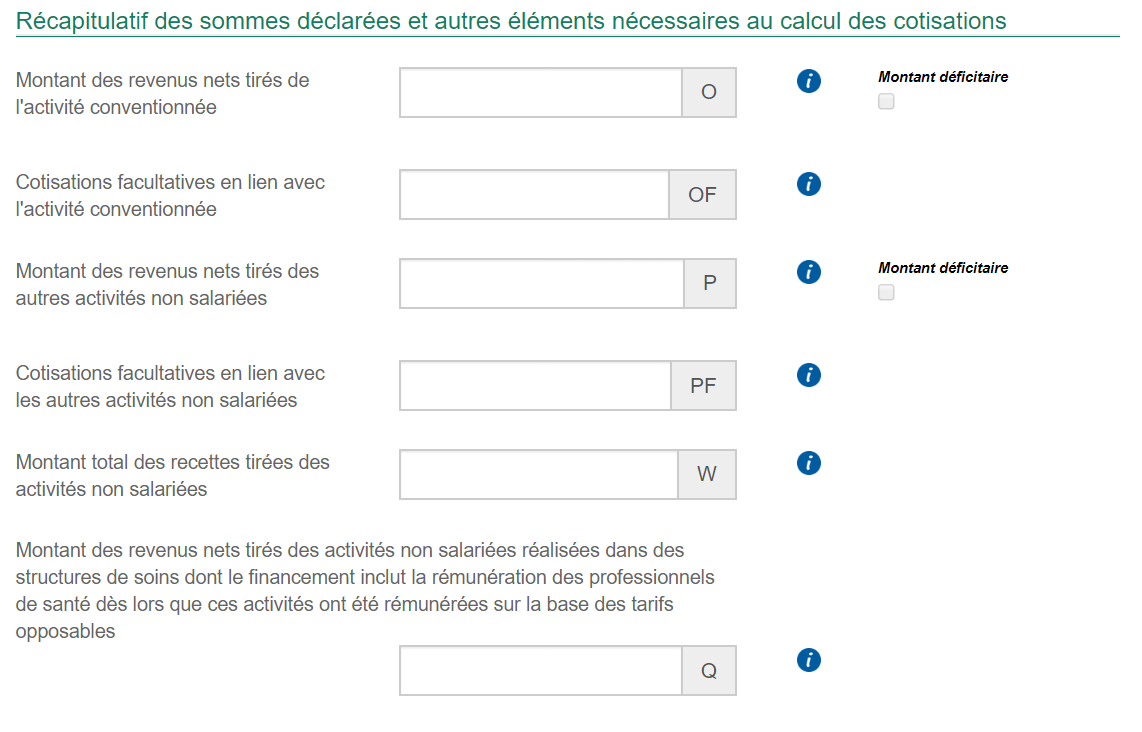Check Montant déficitaire for activité conventionnée
Image resolution: width=1142 pixels, height=732 pixels.
(886, 101)
